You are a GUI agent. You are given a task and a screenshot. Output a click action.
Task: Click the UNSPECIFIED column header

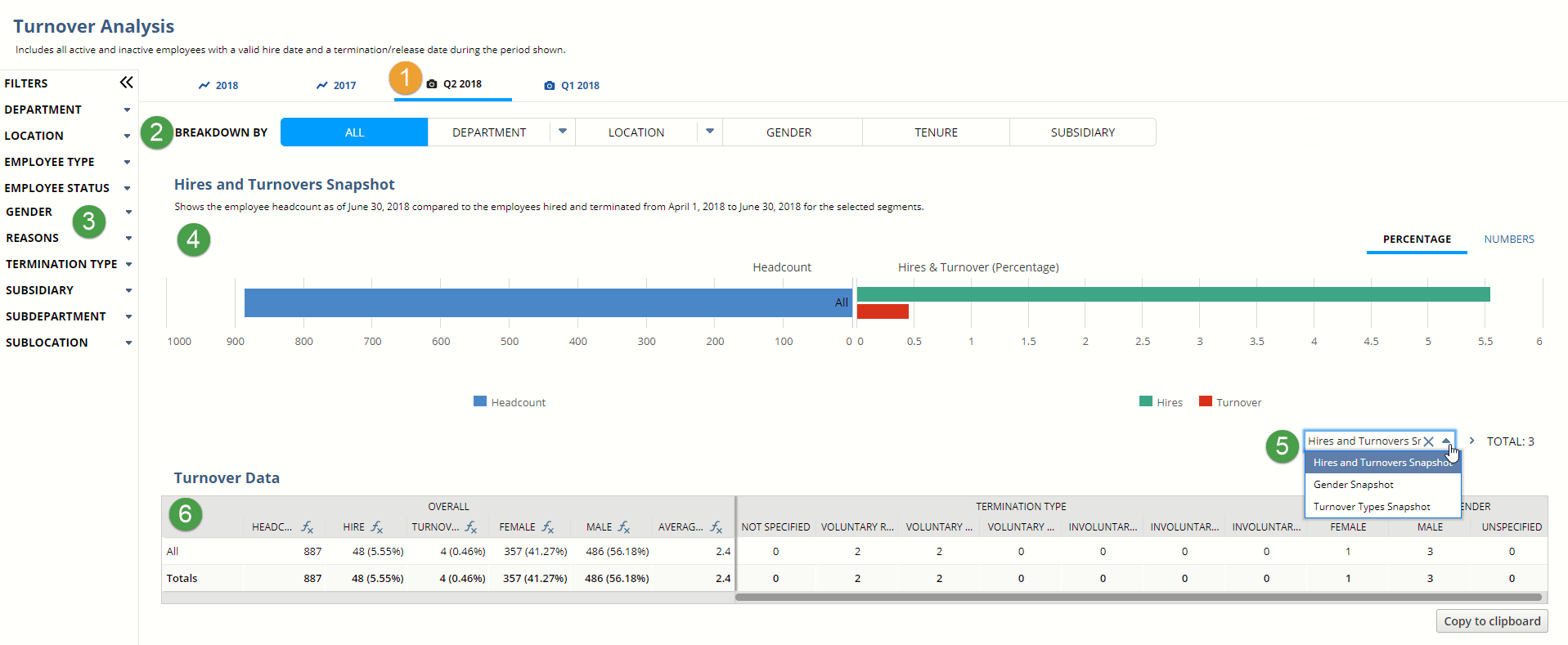click(x=1512, y=527)
